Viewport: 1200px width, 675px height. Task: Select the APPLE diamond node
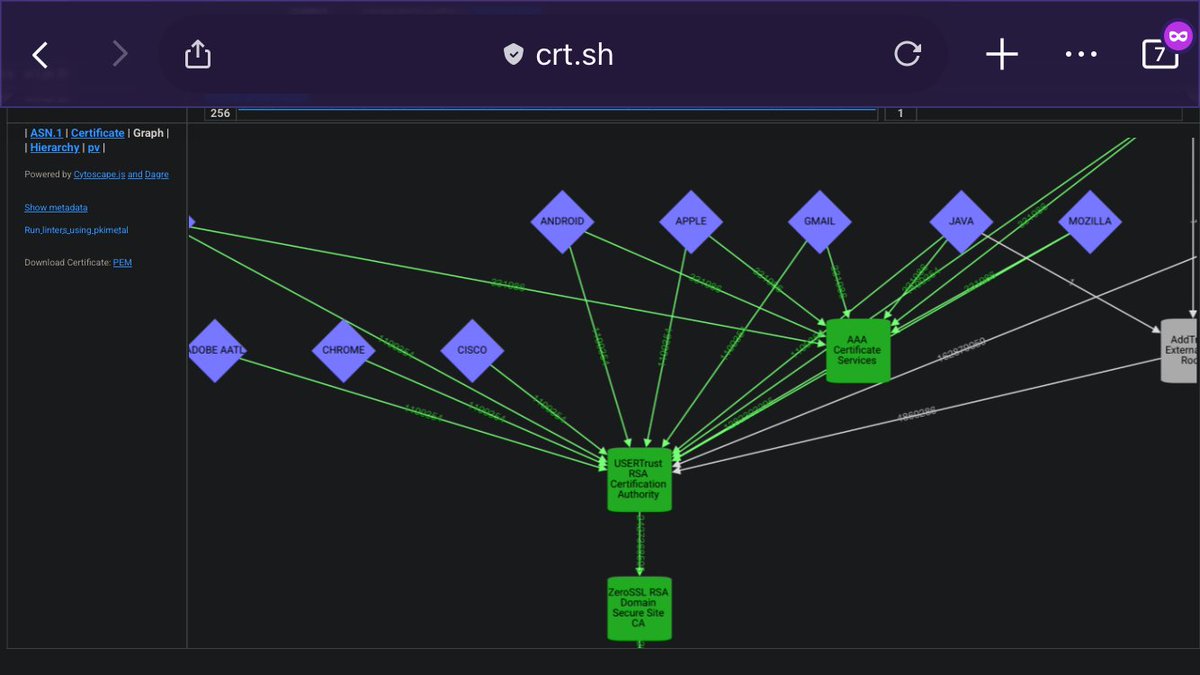tap(691, 221)
